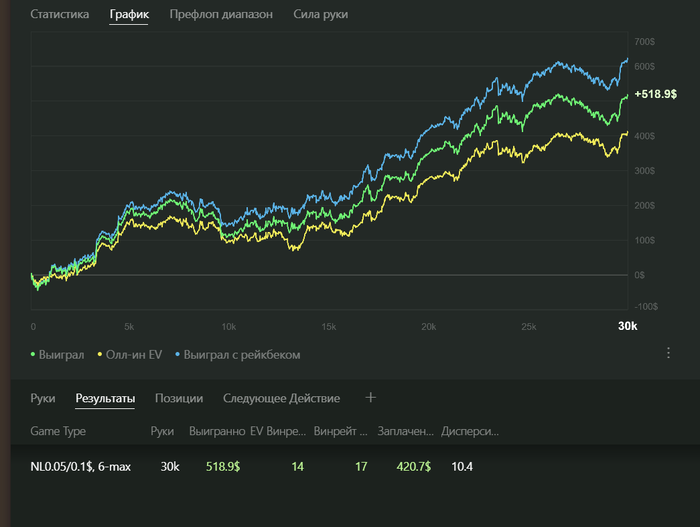700x527 pixels.
Task: Click the 15k x-axis label
Action: tap(329, 327)
